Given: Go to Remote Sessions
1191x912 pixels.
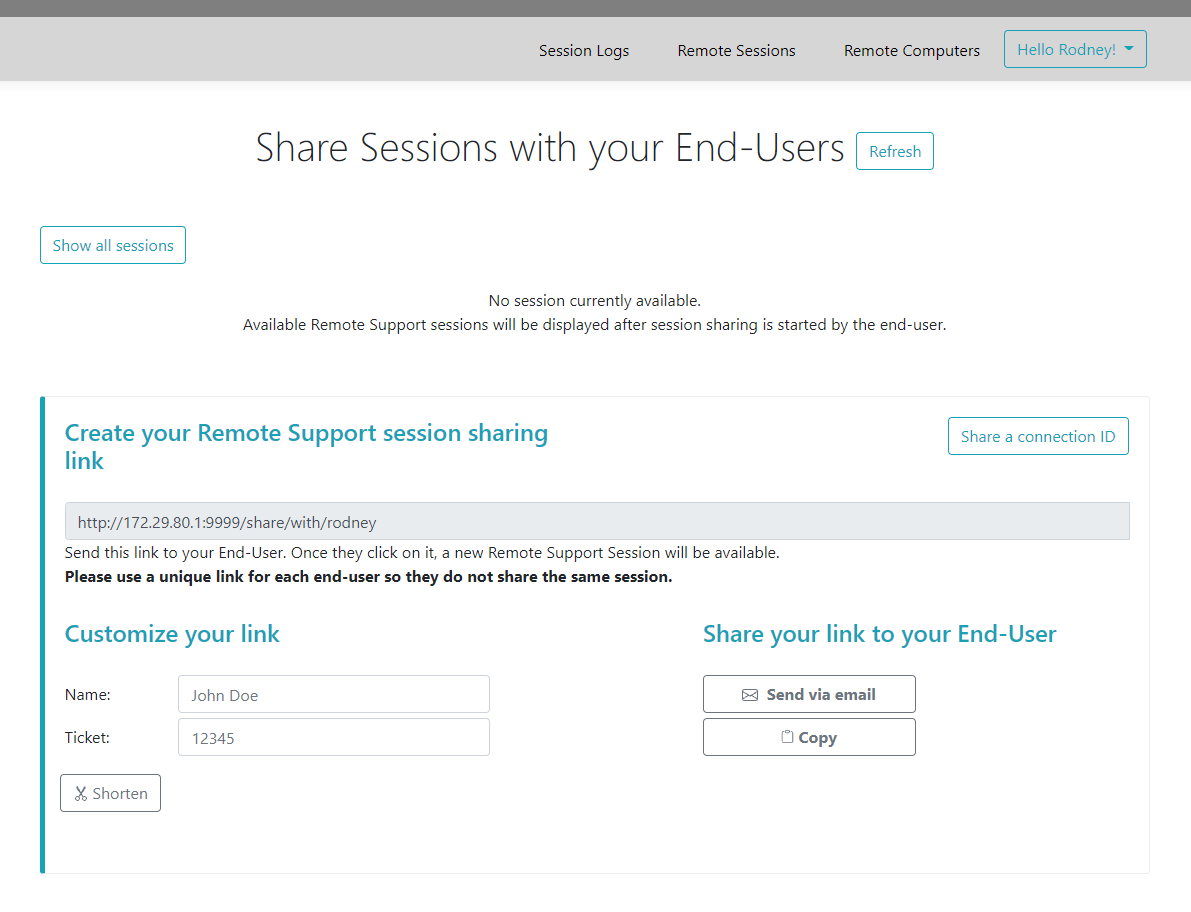Looking at the screenshot, I should point(736,50).
